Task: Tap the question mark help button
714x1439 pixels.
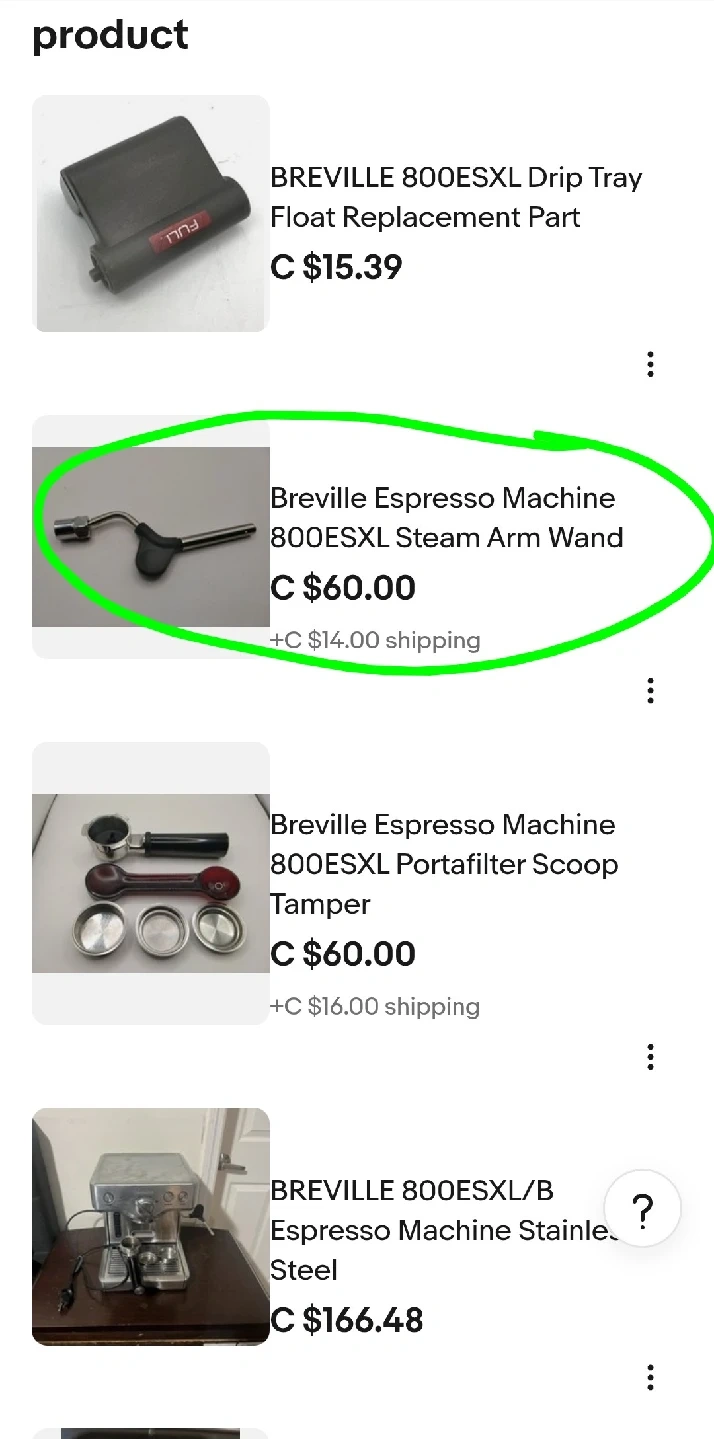Action: [643, 1209]
